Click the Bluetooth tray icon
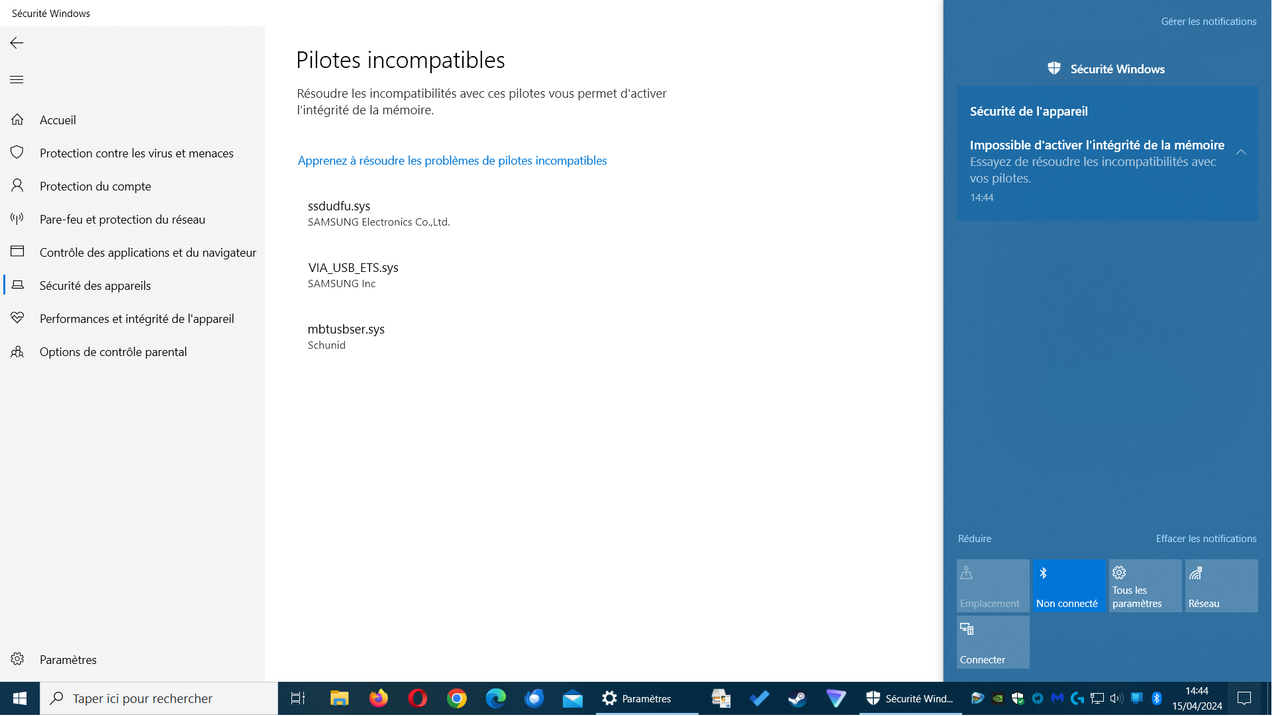Viewport: 1280px width, 716px height. [x=1157, y=699]
